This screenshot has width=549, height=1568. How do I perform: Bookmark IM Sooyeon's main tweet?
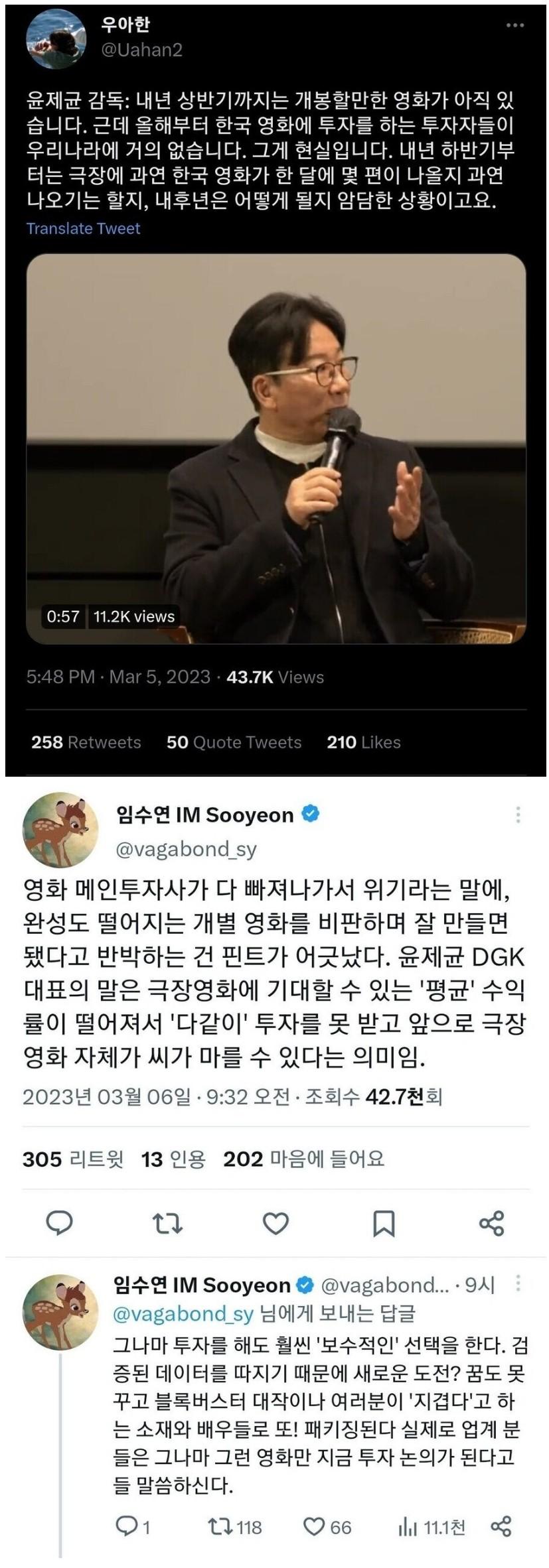pos(384,1224)
